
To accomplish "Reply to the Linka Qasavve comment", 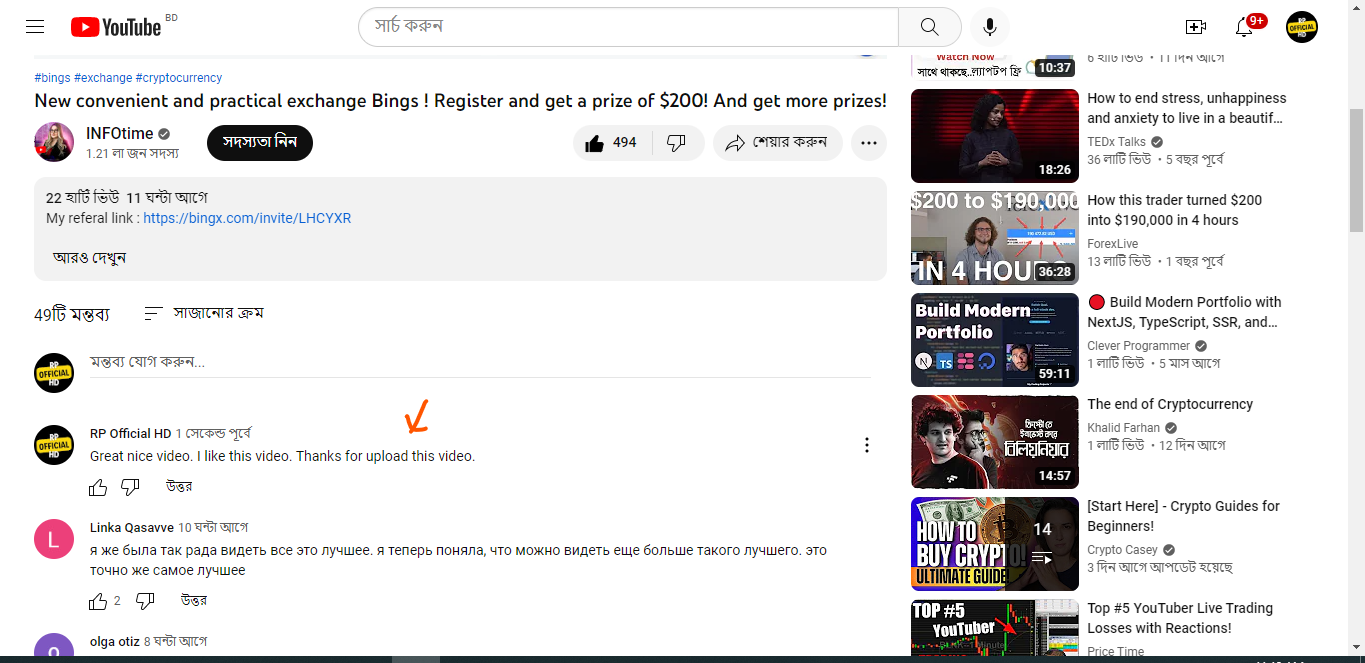I will (x=194, y=601).
